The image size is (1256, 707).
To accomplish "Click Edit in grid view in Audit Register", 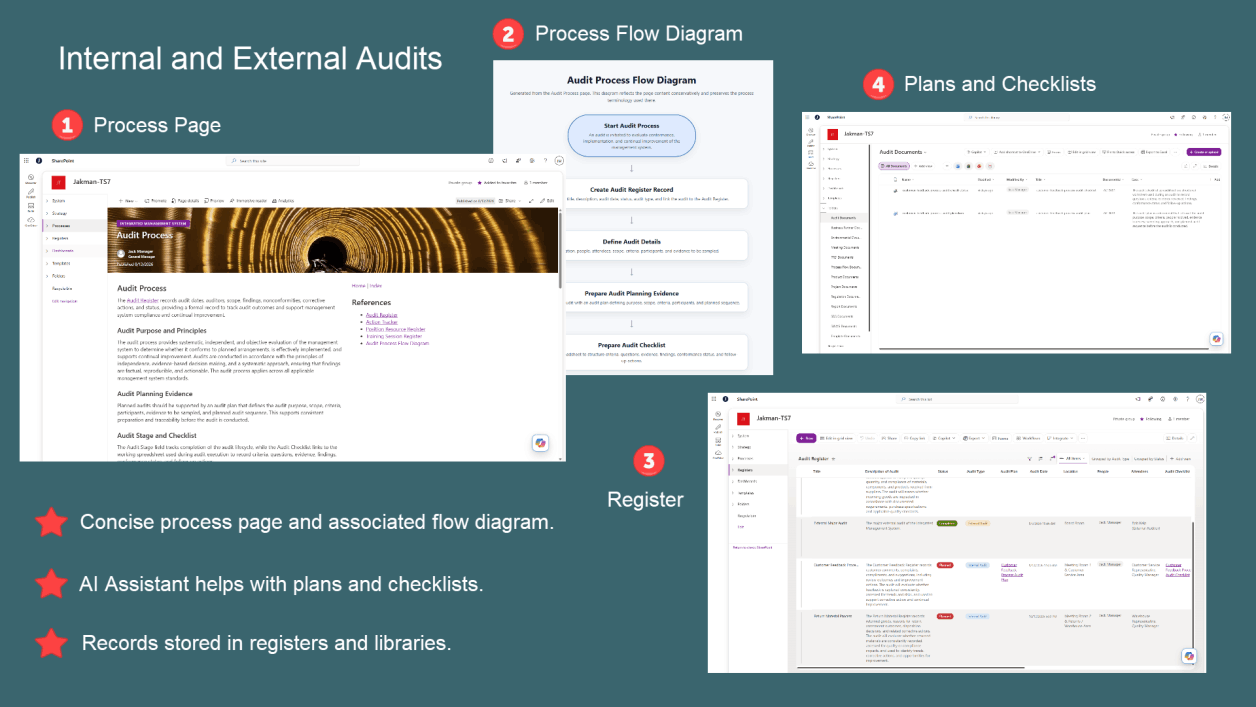I will [x=836, y=438].
